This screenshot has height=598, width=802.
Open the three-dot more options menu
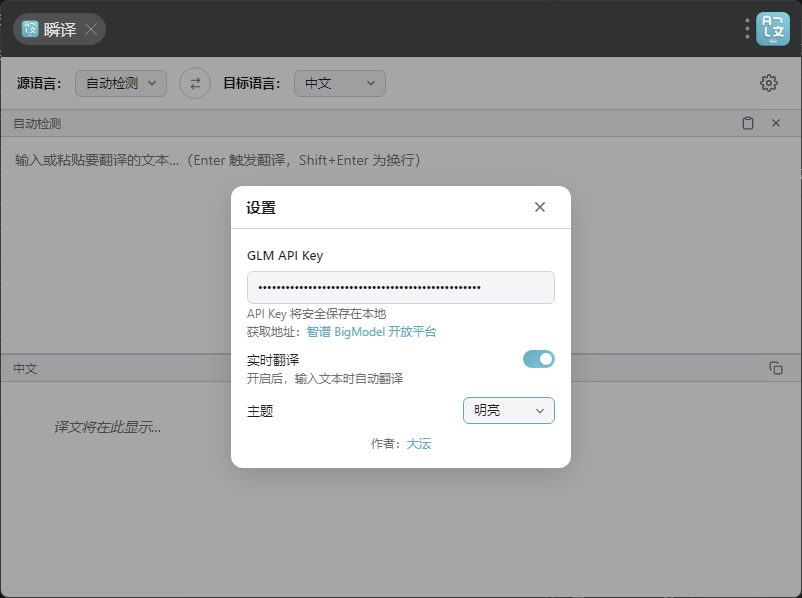tap(747, 29)
